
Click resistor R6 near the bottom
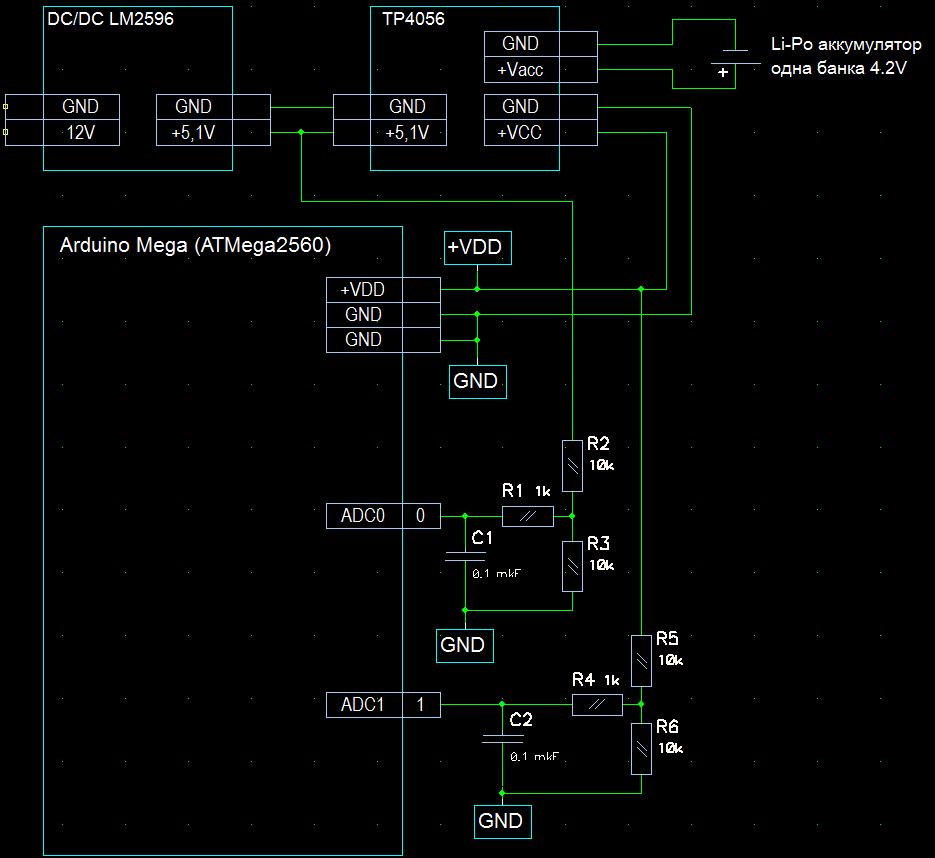[x=641, y=749]
